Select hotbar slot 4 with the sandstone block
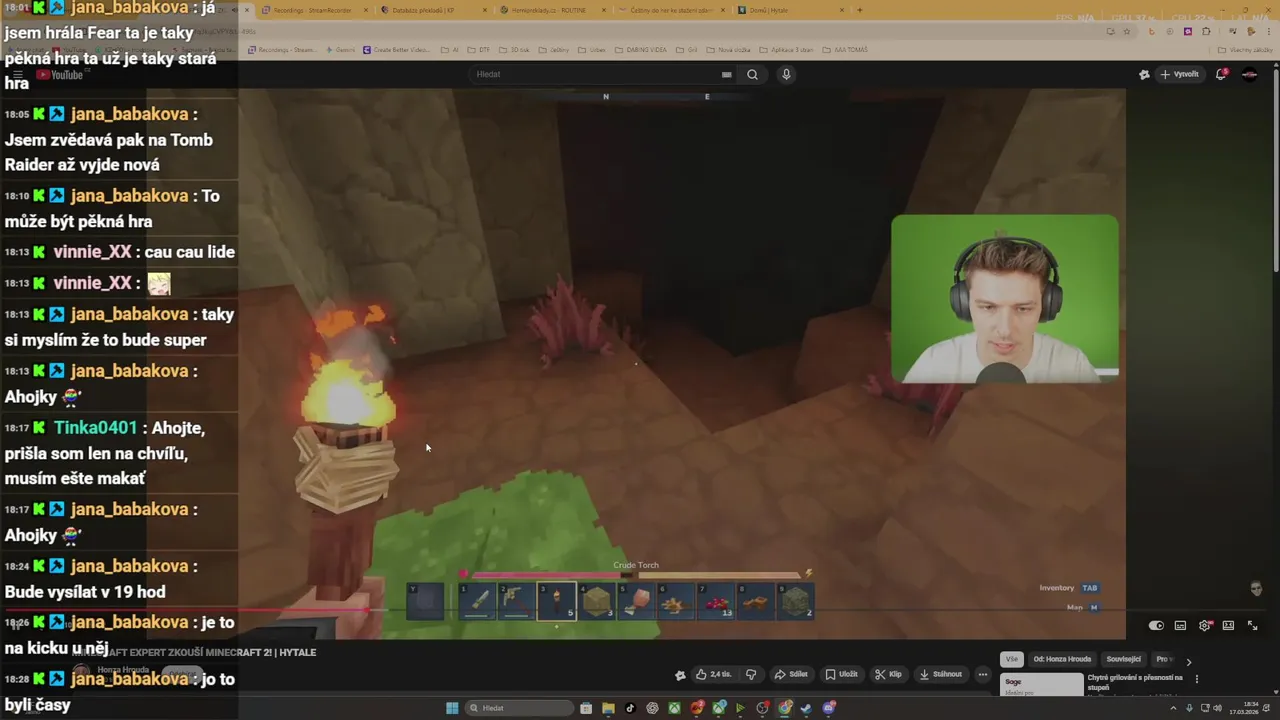The image size is (1280, 720). pos(597,601)
